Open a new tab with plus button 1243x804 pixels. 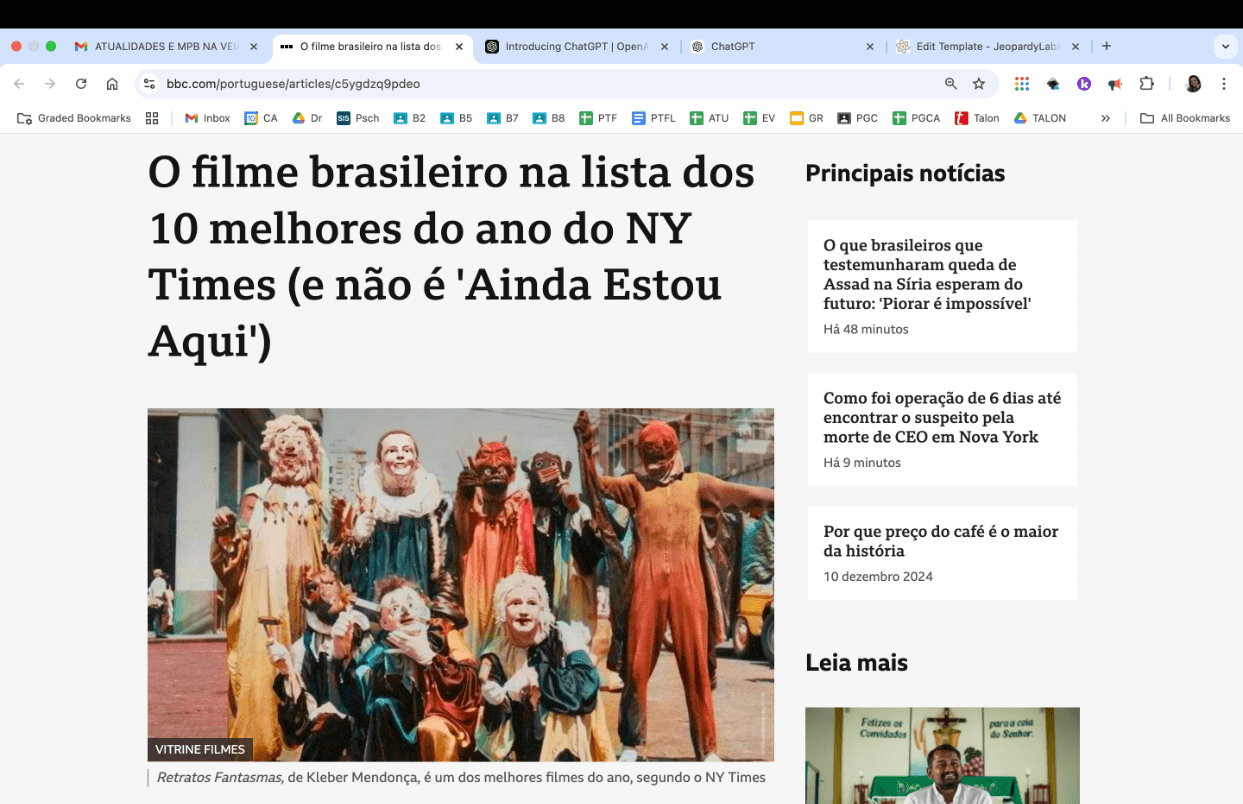point(1106,46)
